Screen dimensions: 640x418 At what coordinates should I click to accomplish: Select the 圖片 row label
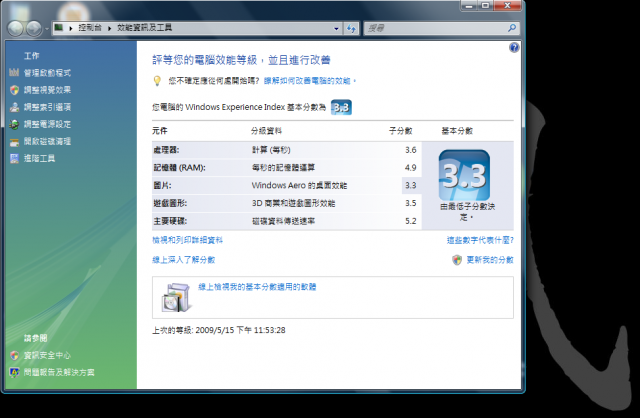click(x=162, y=185)
